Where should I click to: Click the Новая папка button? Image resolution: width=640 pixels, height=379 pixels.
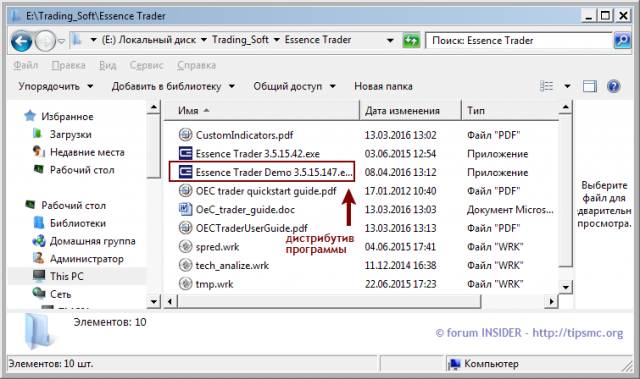click(x=383, y=86)
